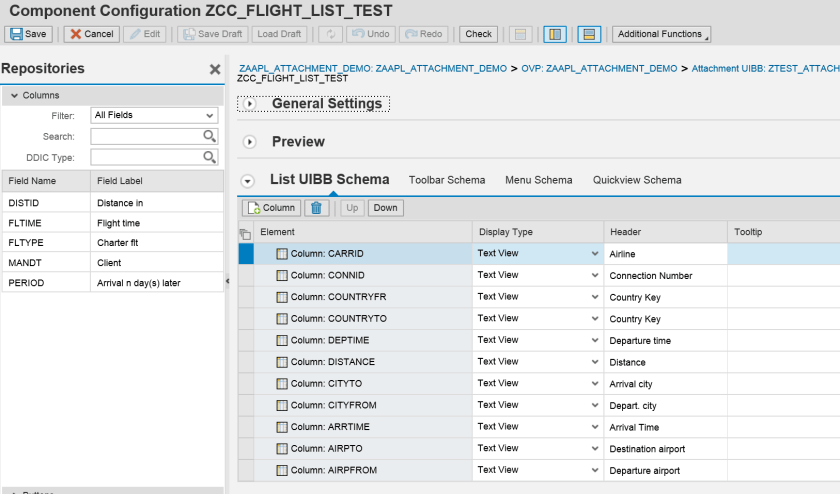
Task: Toggle the left panel layout icon
Action: (x=554, y=34)
